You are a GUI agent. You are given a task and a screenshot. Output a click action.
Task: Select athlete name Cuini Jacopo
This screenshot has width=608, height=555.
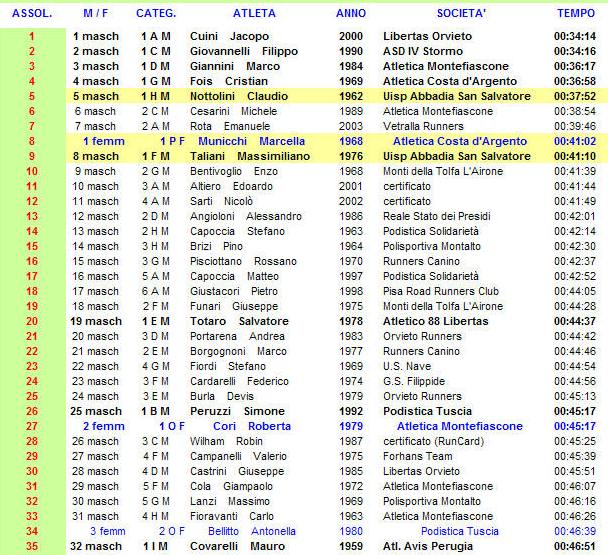click(229, 36)
